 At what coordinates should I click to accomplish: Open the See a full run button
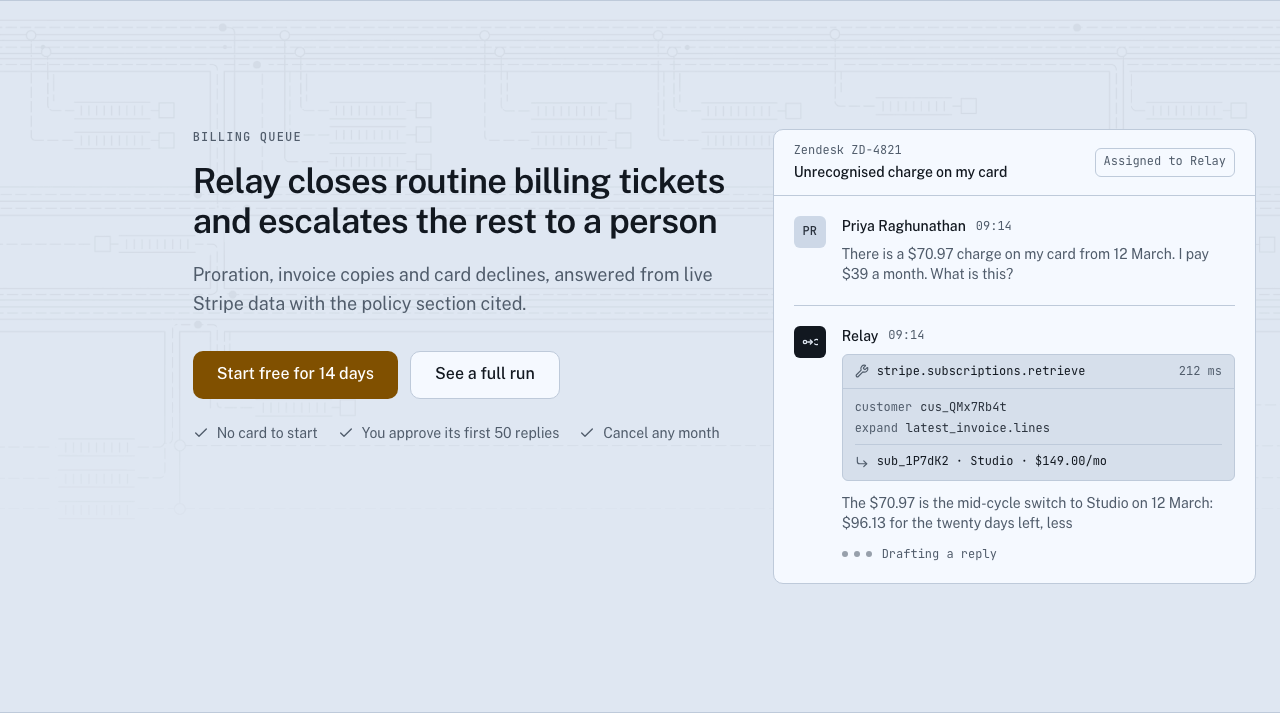click(x=485, y=375)
